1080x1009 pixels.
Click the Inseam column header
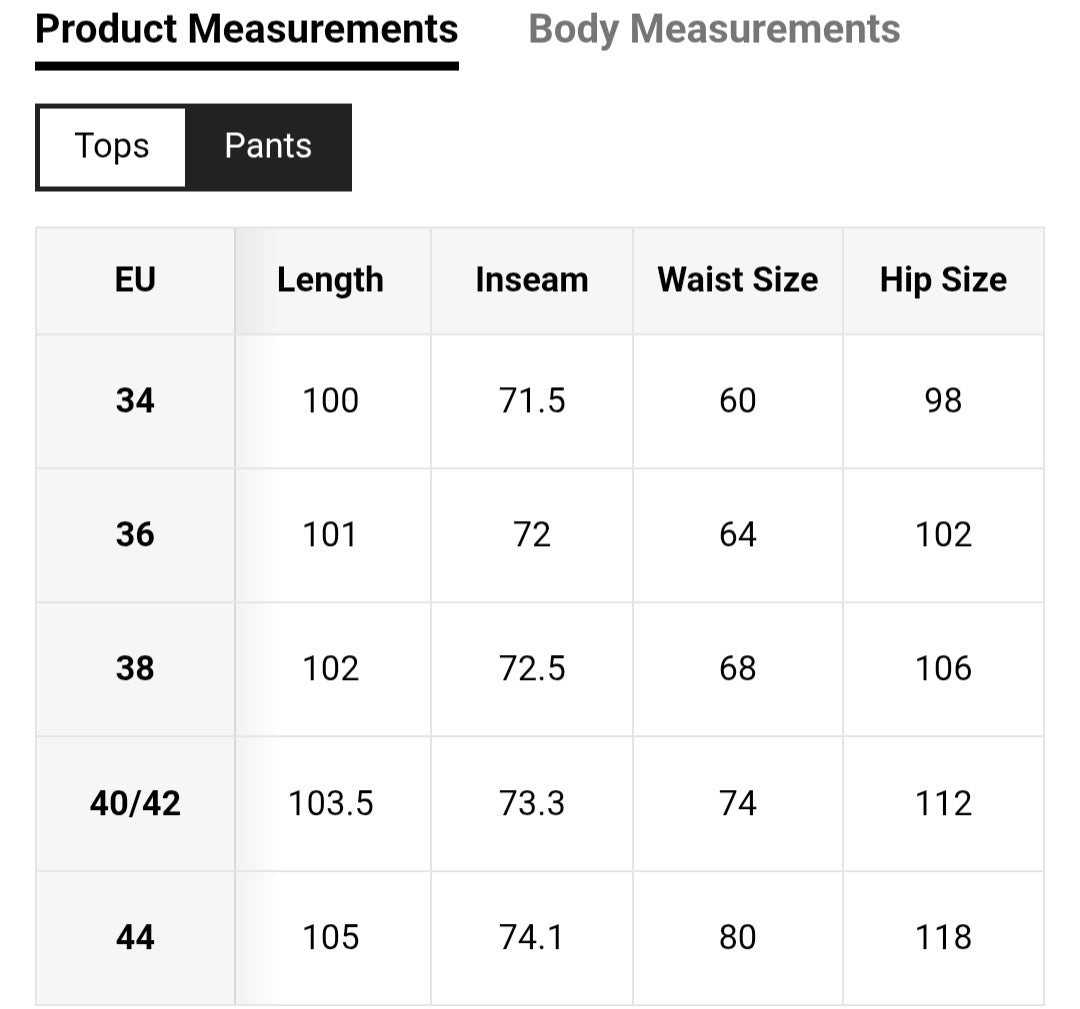[532, 280]
